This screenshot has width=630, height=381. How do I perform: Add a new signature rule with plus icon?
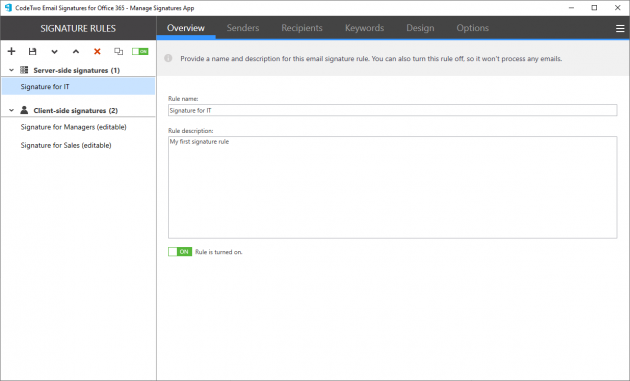click(11, 51)
